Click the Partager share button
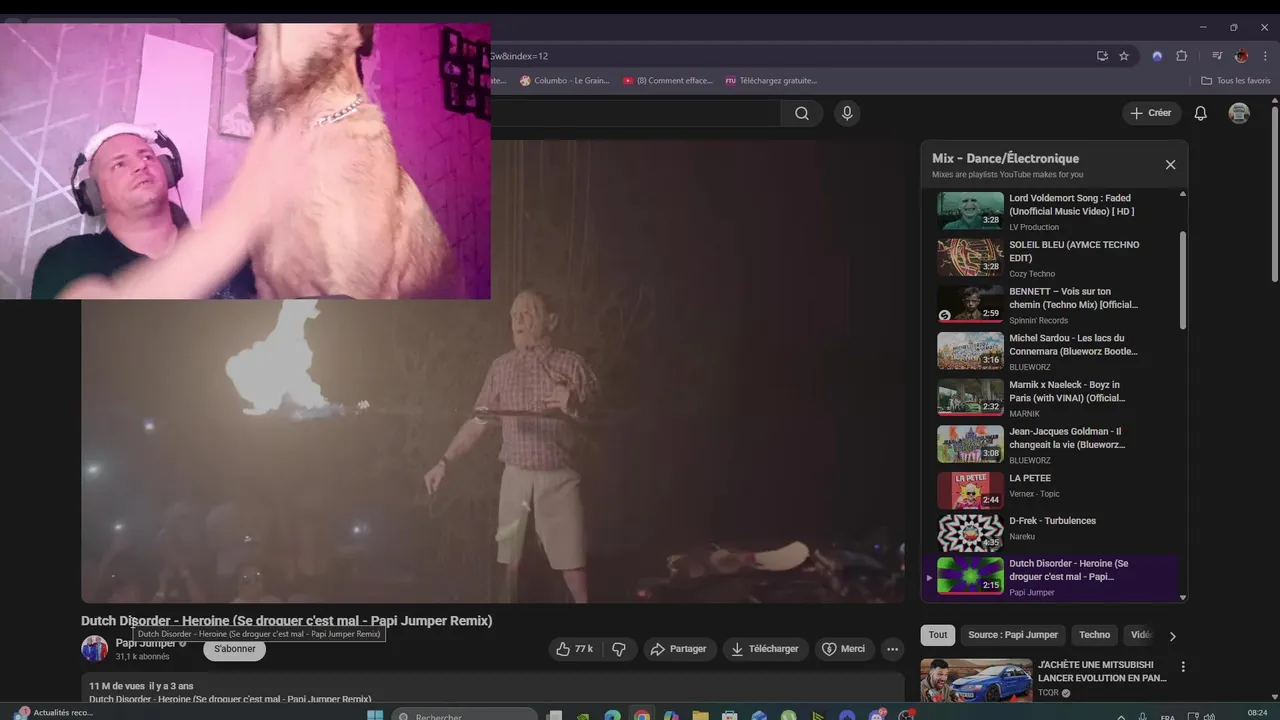 pos(679,649)
